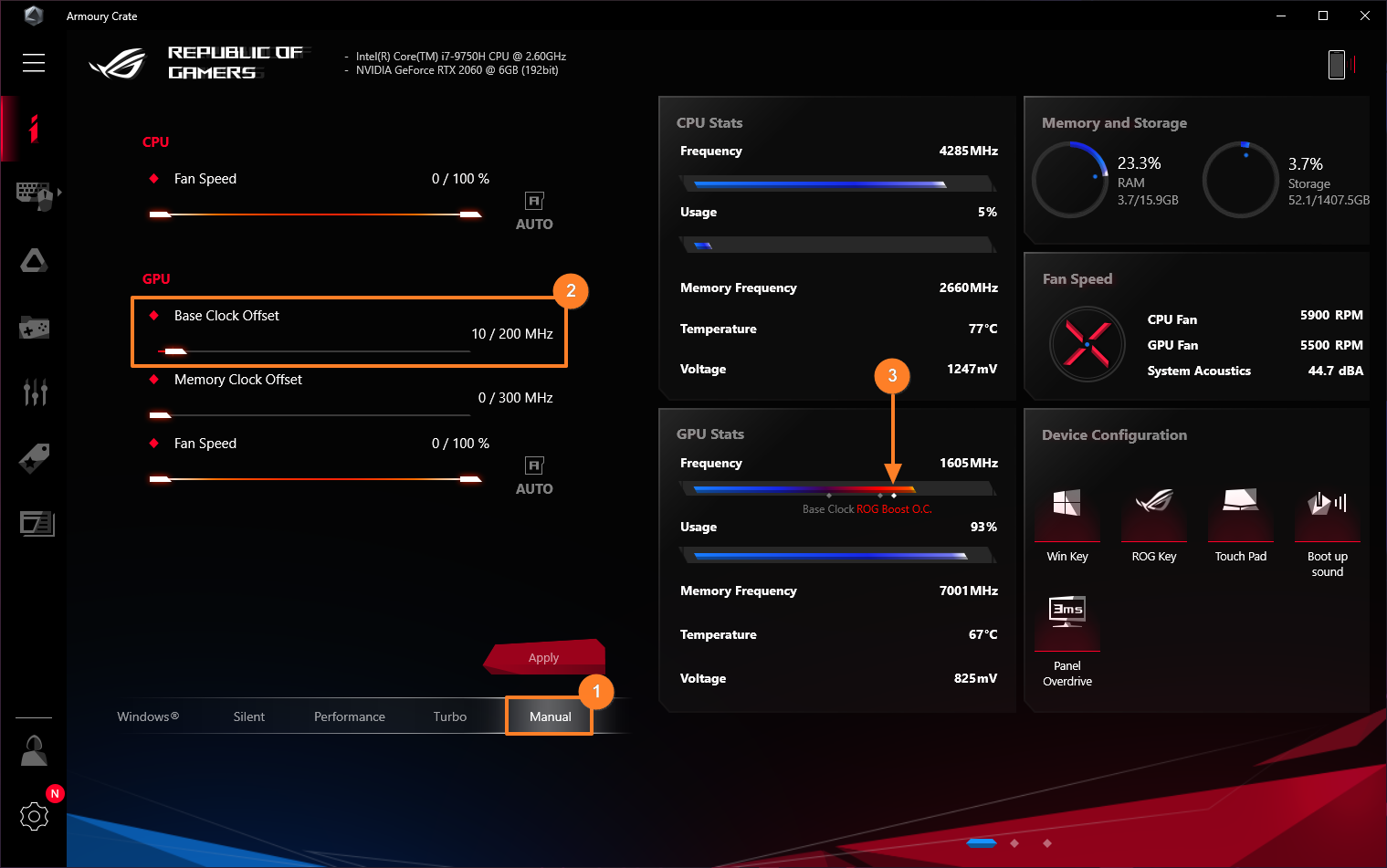Select the Turbo mode tab
Image resolution: width=1387 pixels, height=868 pixels.
450,716
